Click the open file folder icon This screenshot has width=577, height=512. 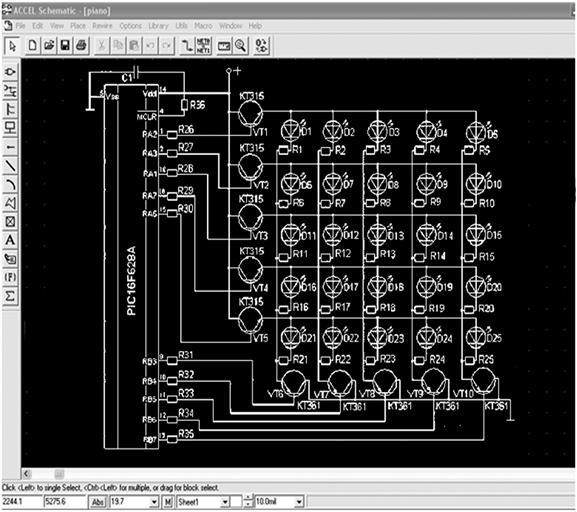(49, 46)
